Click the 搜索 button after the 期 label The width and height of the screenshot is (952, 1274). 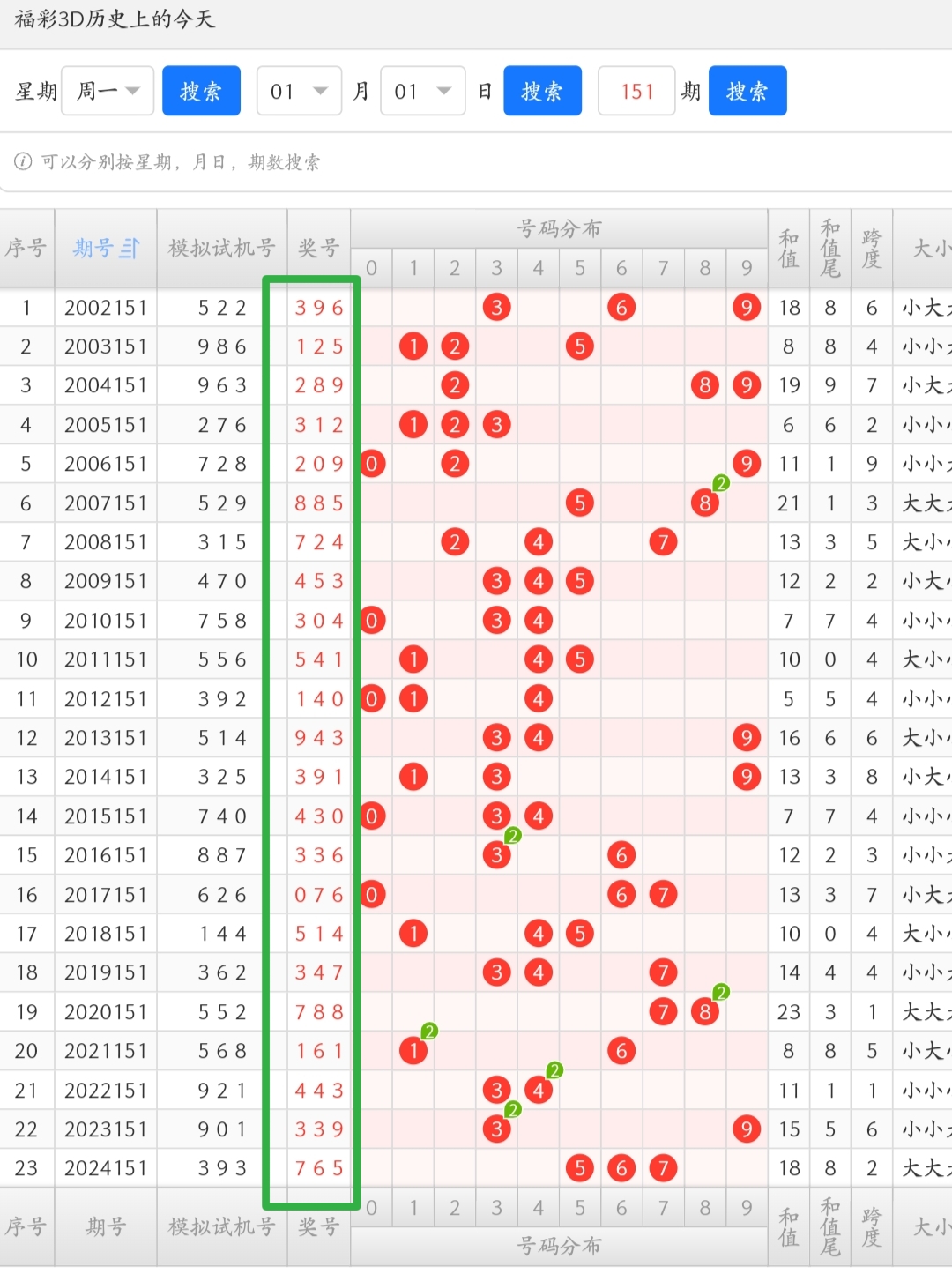(747, 91)
